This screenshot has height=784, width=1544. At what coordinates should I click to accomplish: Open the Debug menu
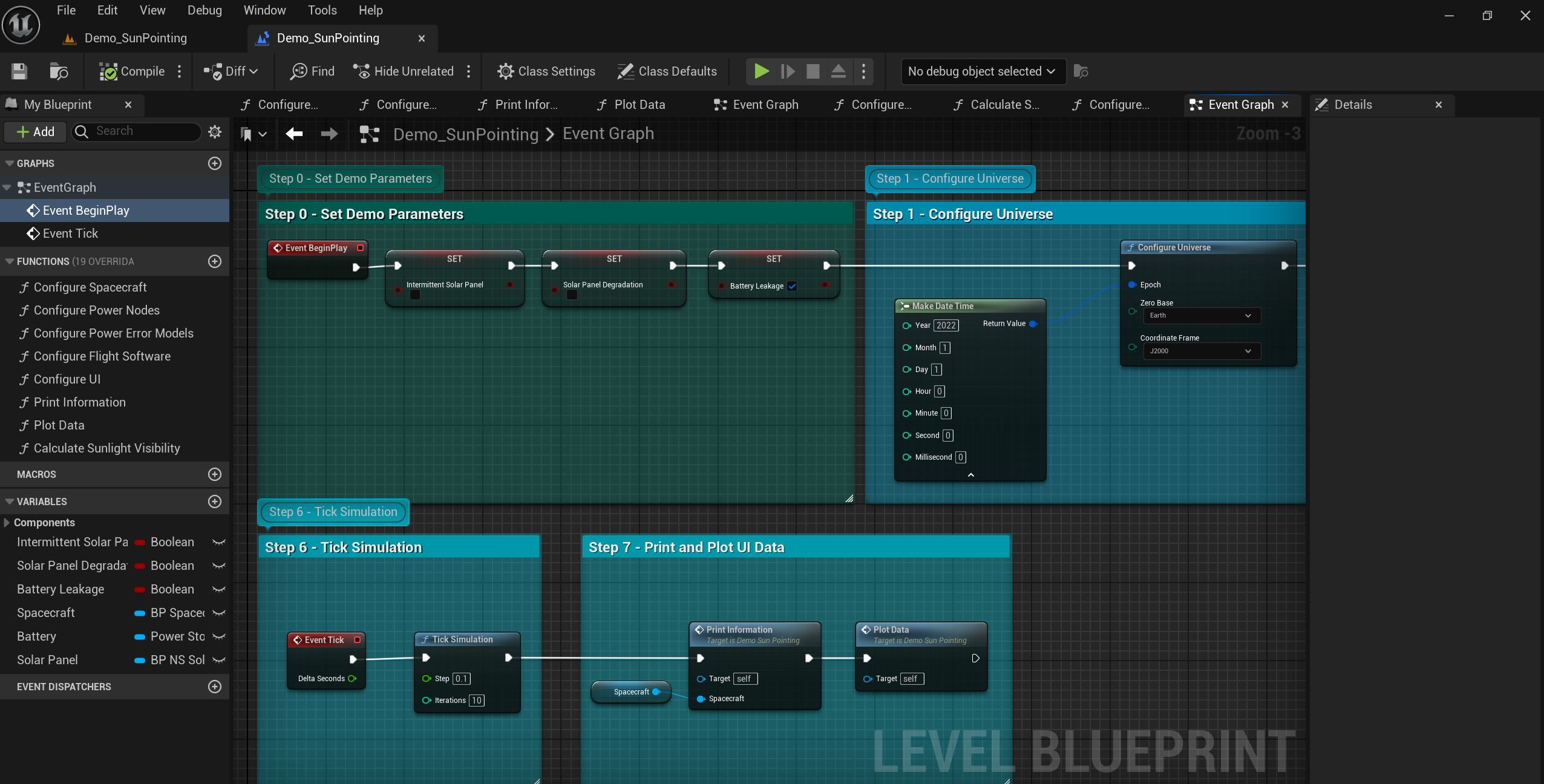tap(204, 10)
